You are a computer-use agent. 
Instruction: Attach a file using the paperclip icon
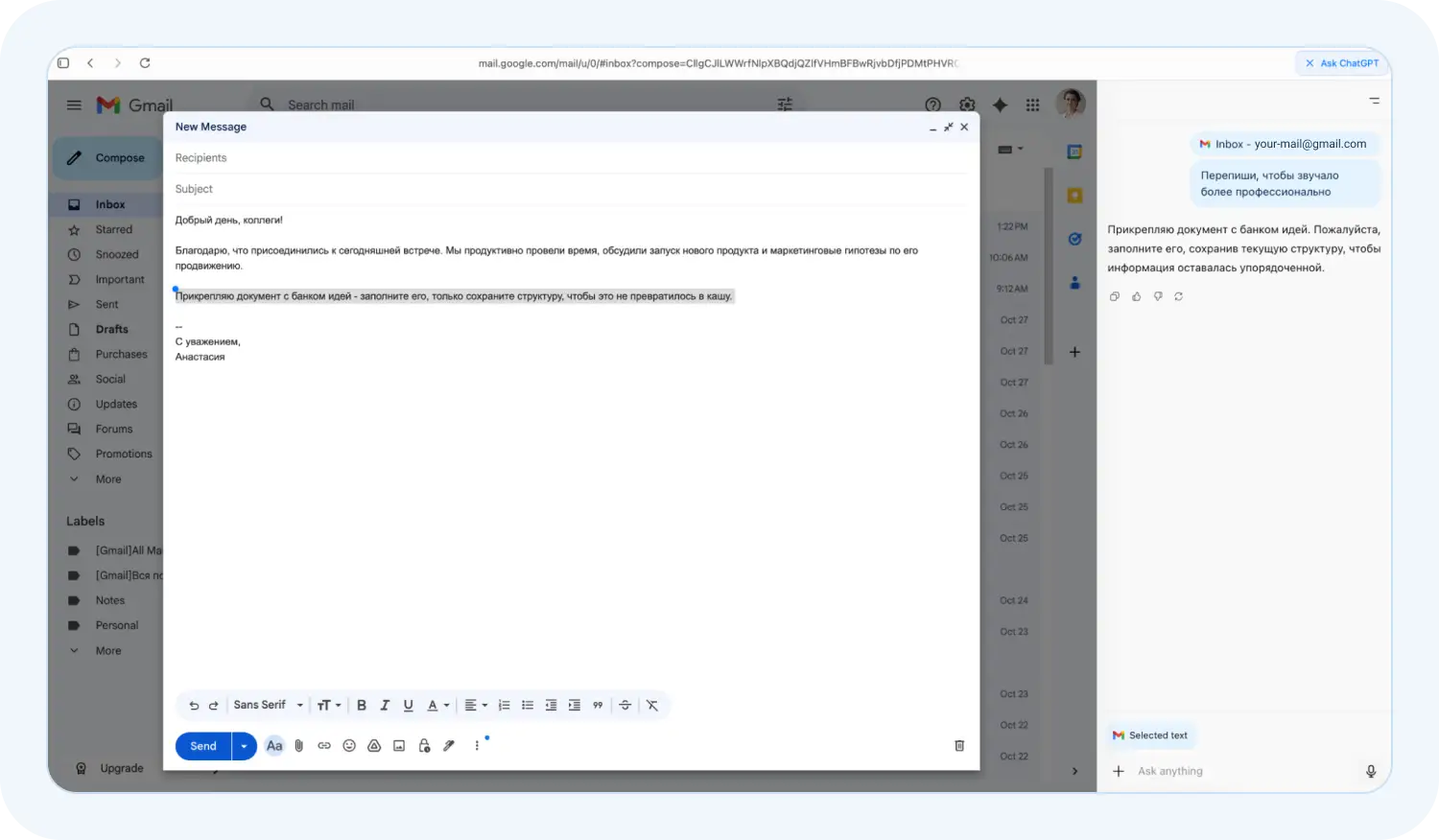tap(299, 746)
